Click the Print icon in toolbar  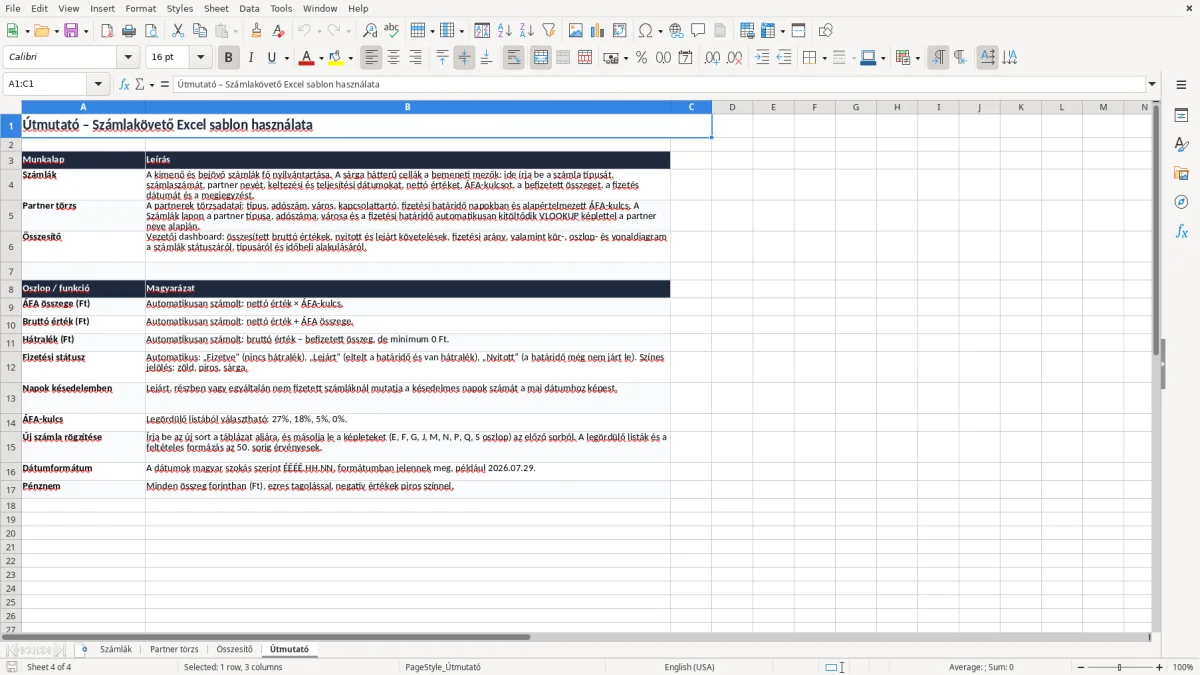(x=129, y=31)
